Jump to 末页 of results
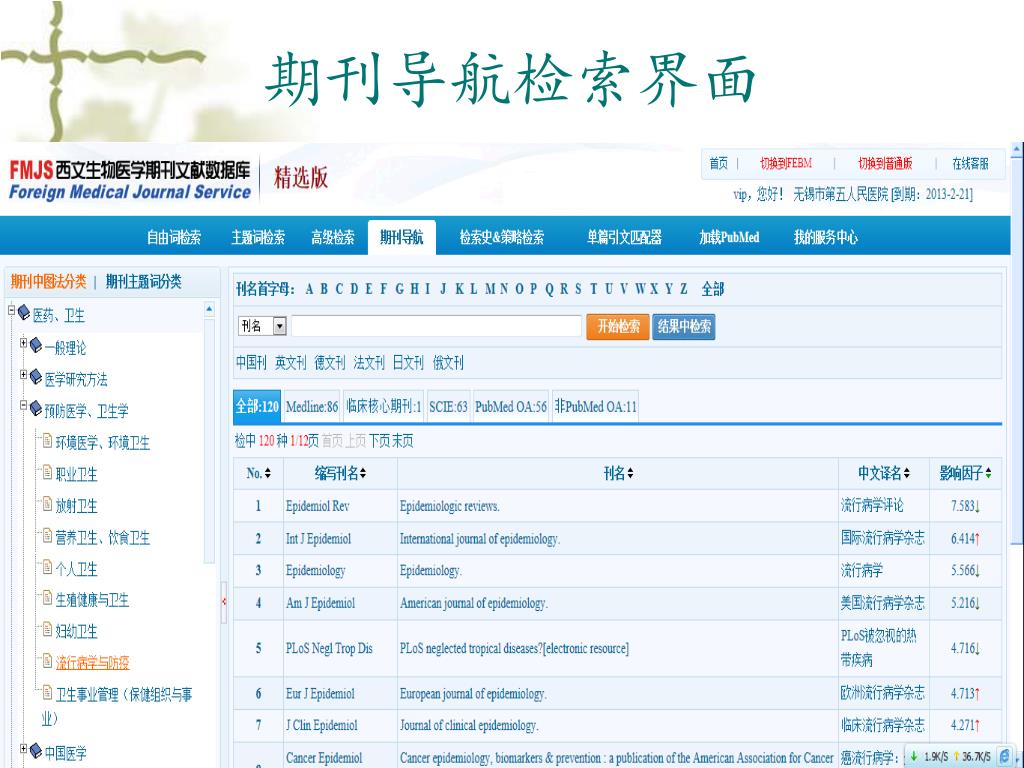Screen dimensions: 1024x768 [402, 441]
